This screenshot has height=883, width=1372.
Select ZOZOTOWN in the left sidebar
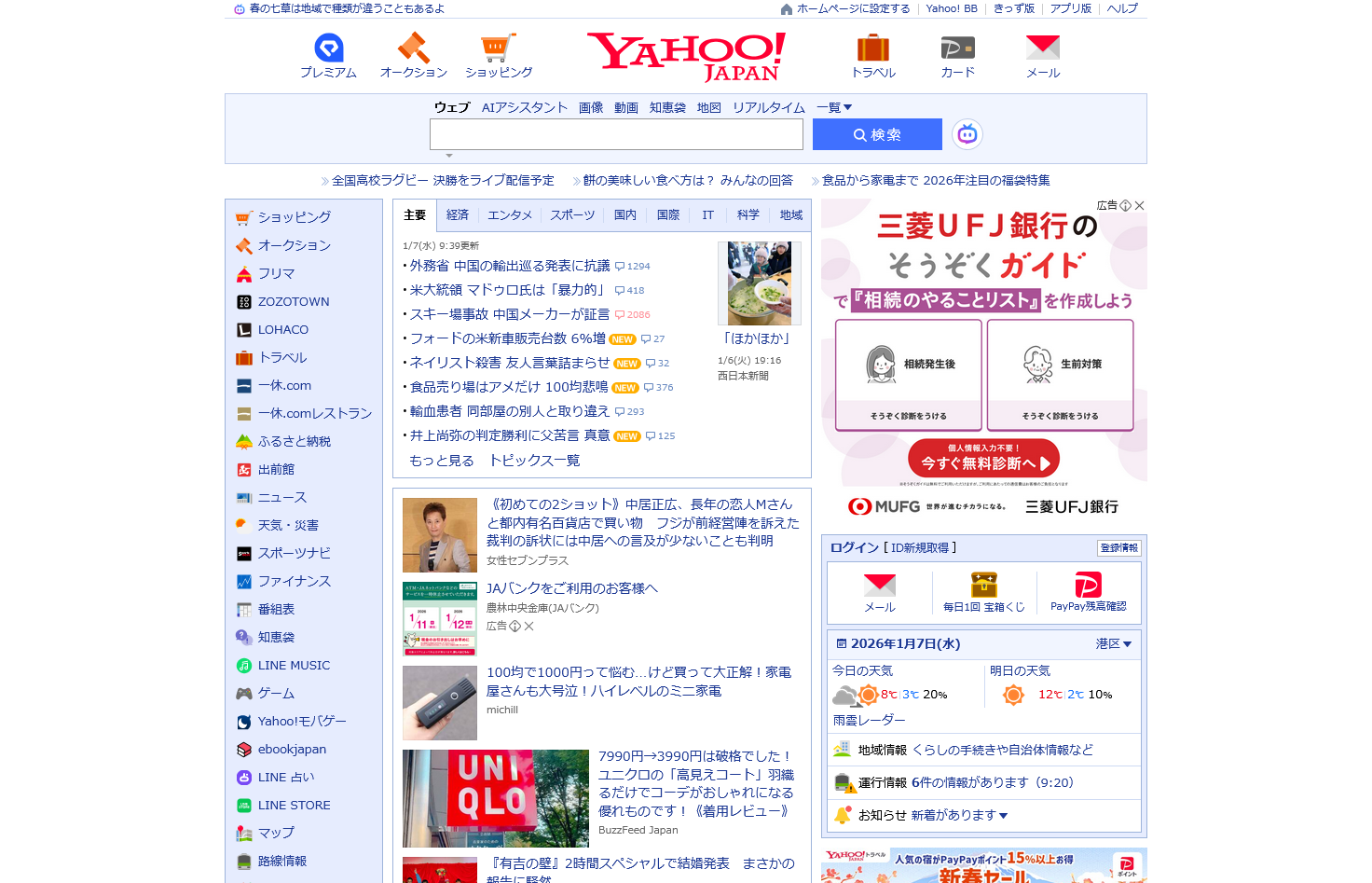point(294,302)
